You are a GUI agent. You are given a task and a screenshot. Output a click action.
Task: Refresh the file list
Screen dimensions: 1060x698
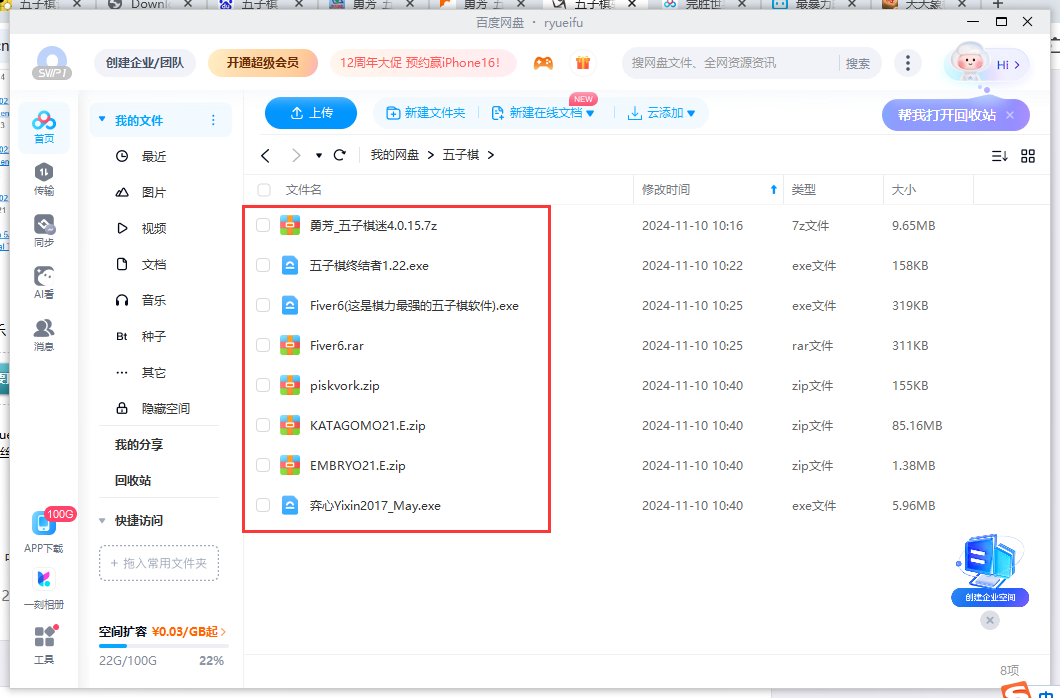click(340, 155)
